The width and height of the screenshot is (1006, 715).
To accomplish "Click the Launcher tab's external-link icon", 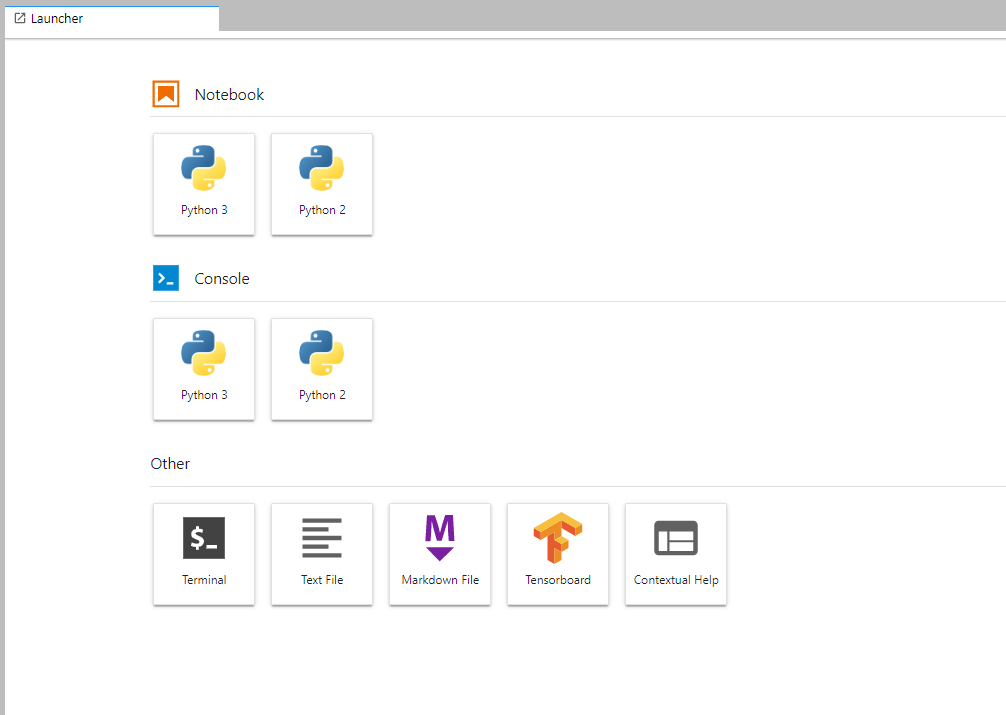I will [x=20, y=18].
